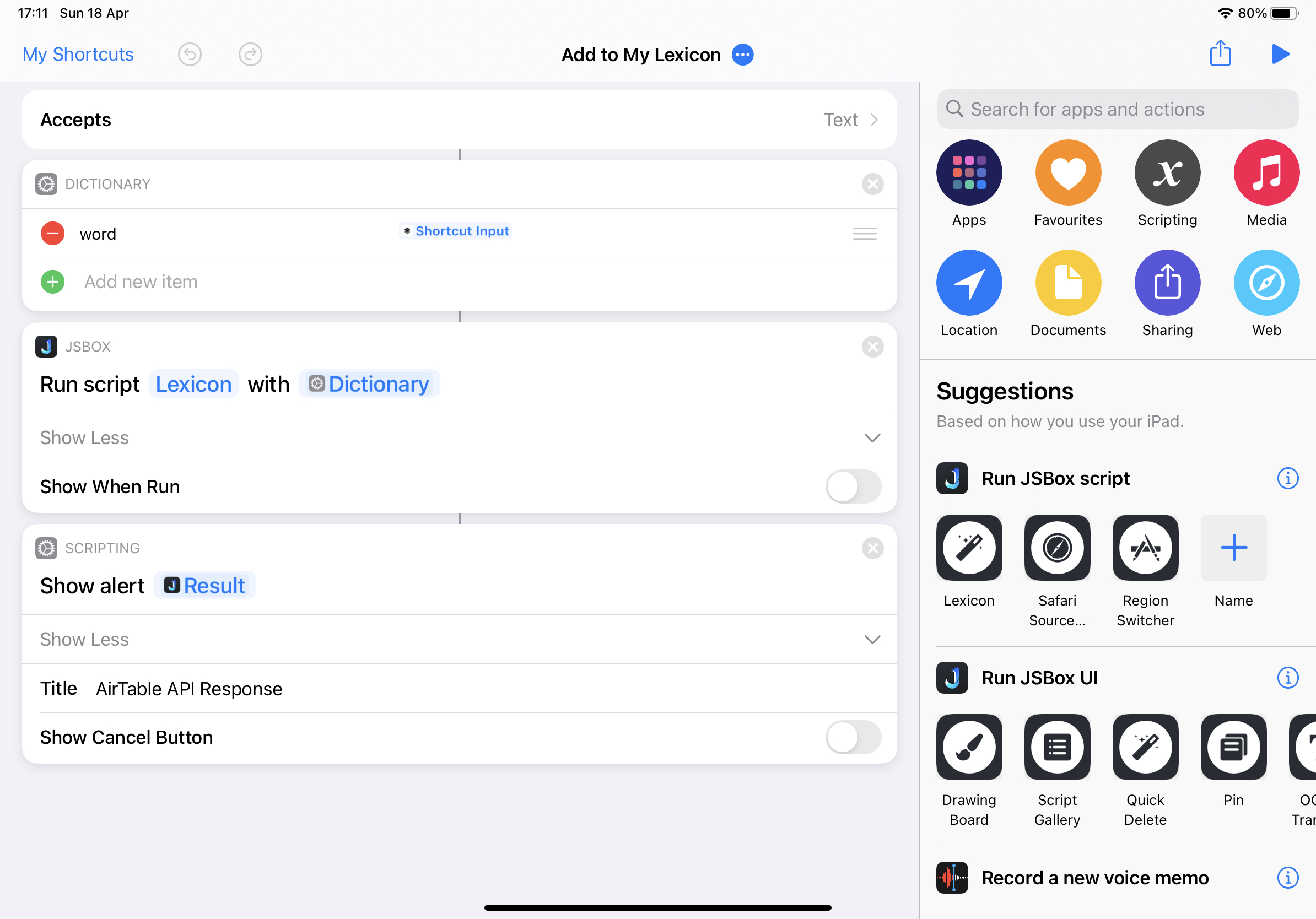Expand the three-dot menu at top
Screen dimensions: 1316x919
(742, 54)
